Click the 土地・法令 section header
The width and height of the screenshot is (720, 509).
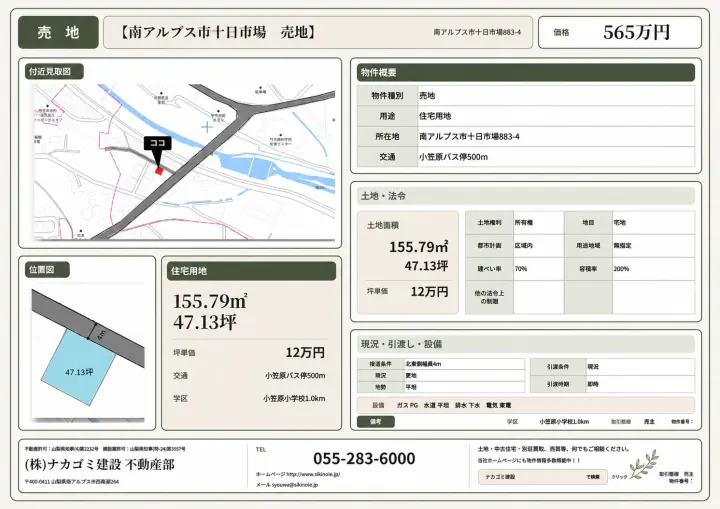pos(526,196)
